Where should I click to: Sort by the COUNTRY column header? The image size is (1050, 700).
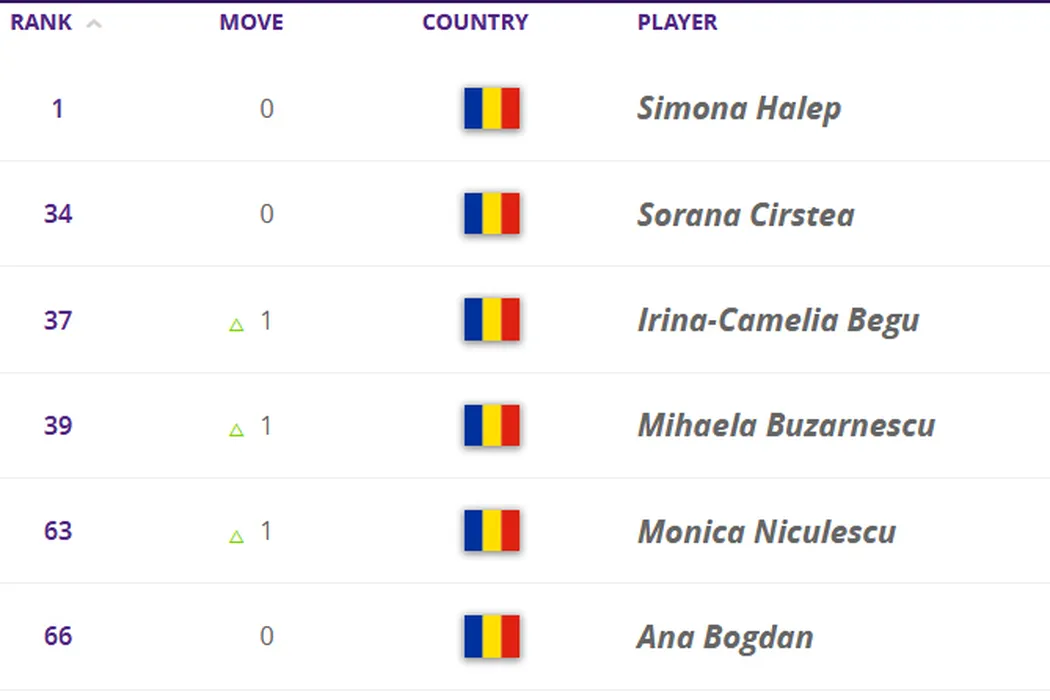tap(475, 22)
